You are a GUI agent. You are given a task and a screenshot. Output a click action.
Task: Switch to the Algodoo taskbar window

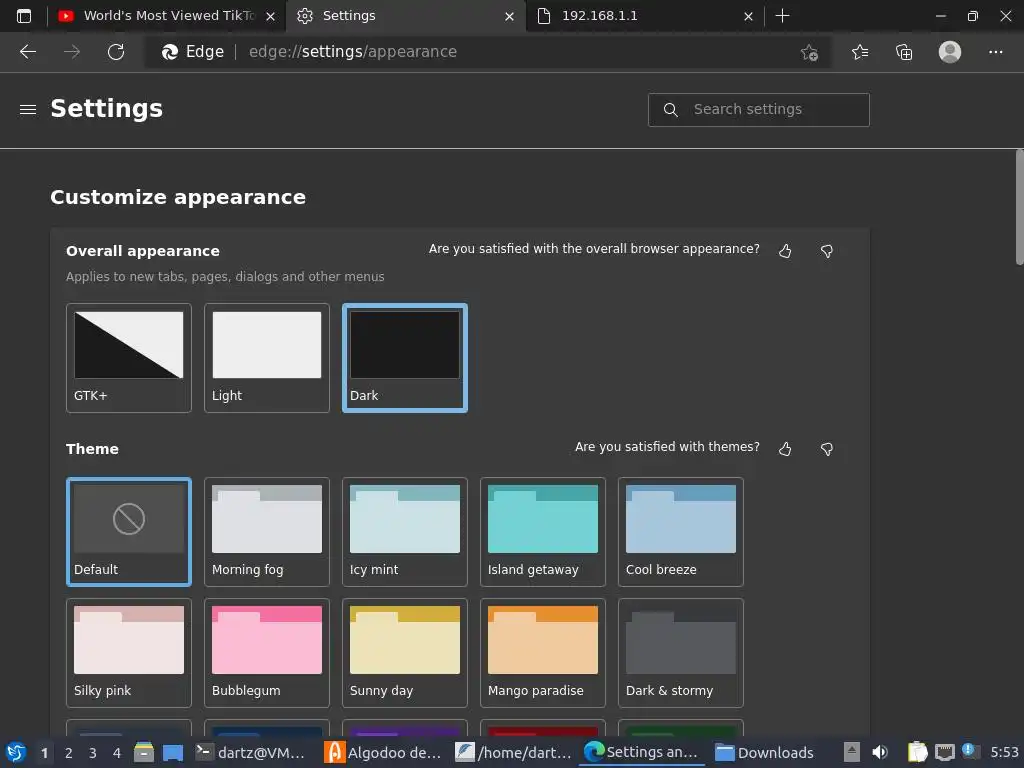tap(383, 752)
